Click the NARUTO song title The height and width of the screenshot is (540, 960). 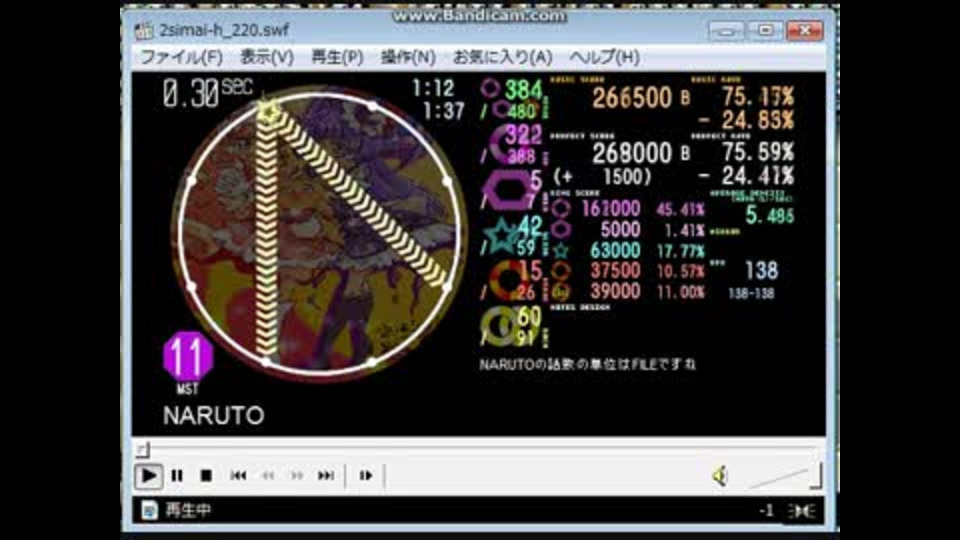coord(214,416)
